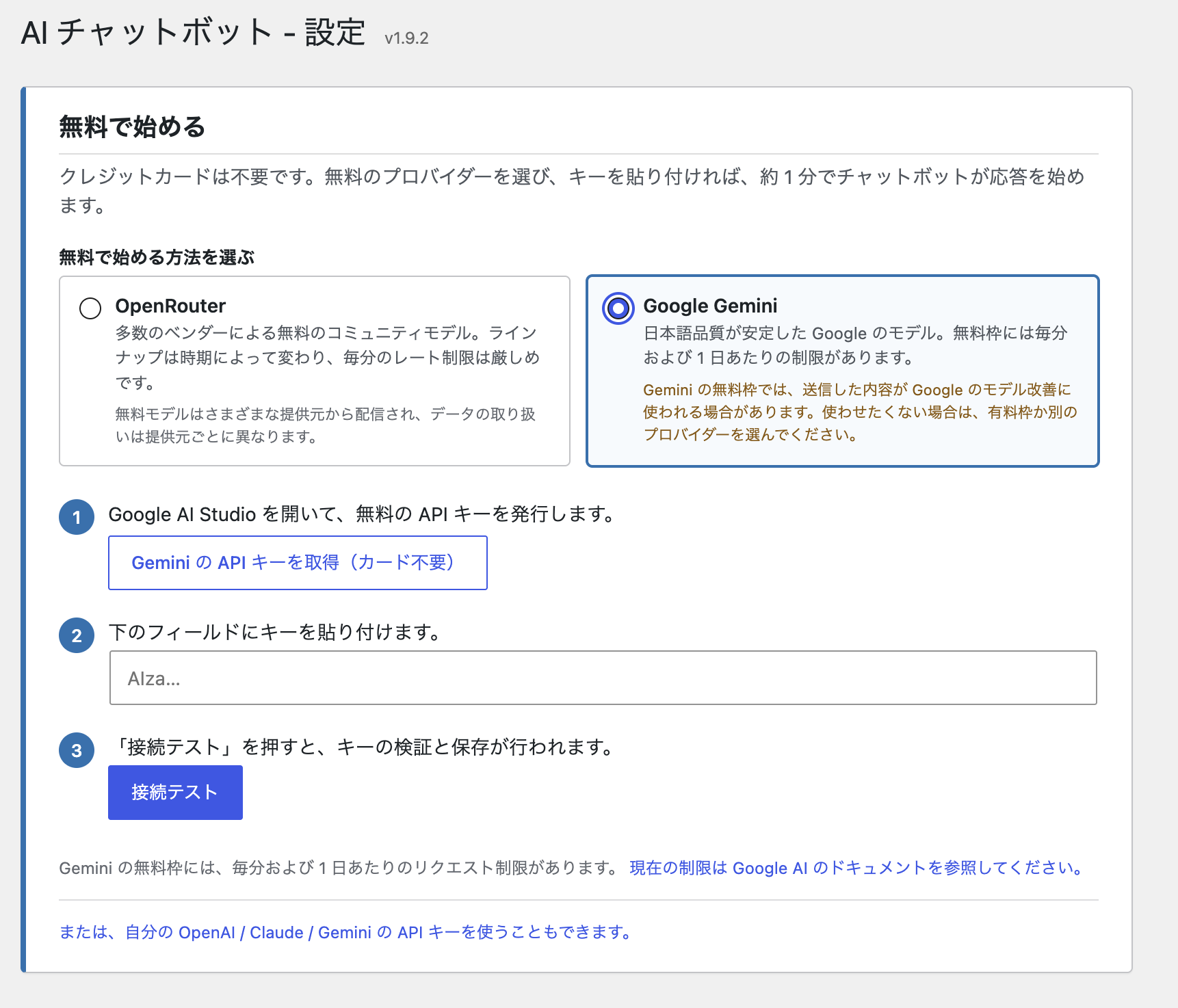
Task: Click the credit card not required intro text
Action: 572,190
